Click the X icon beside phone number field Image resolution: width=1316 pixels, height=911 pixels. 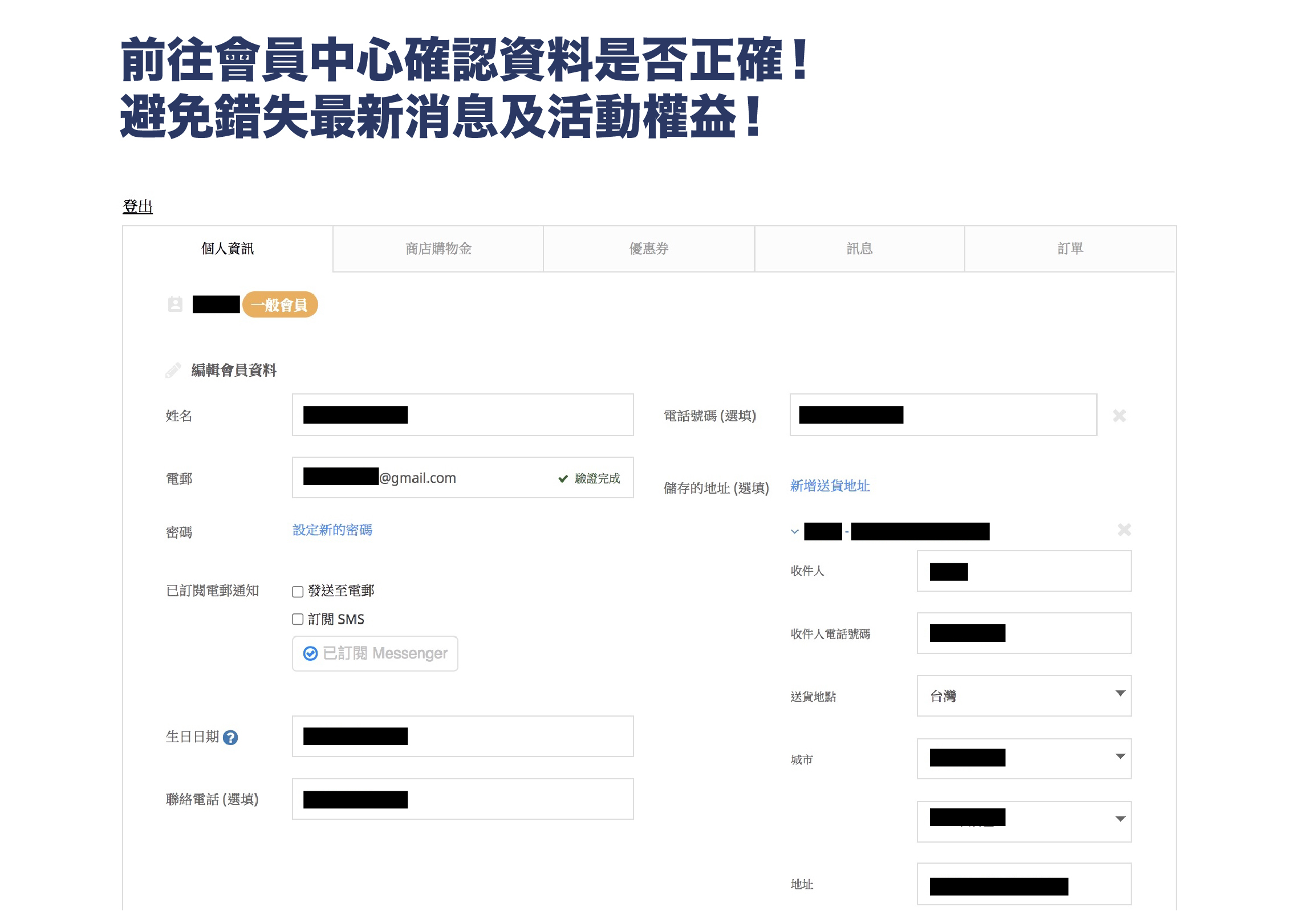click(x=1119, y=416)
